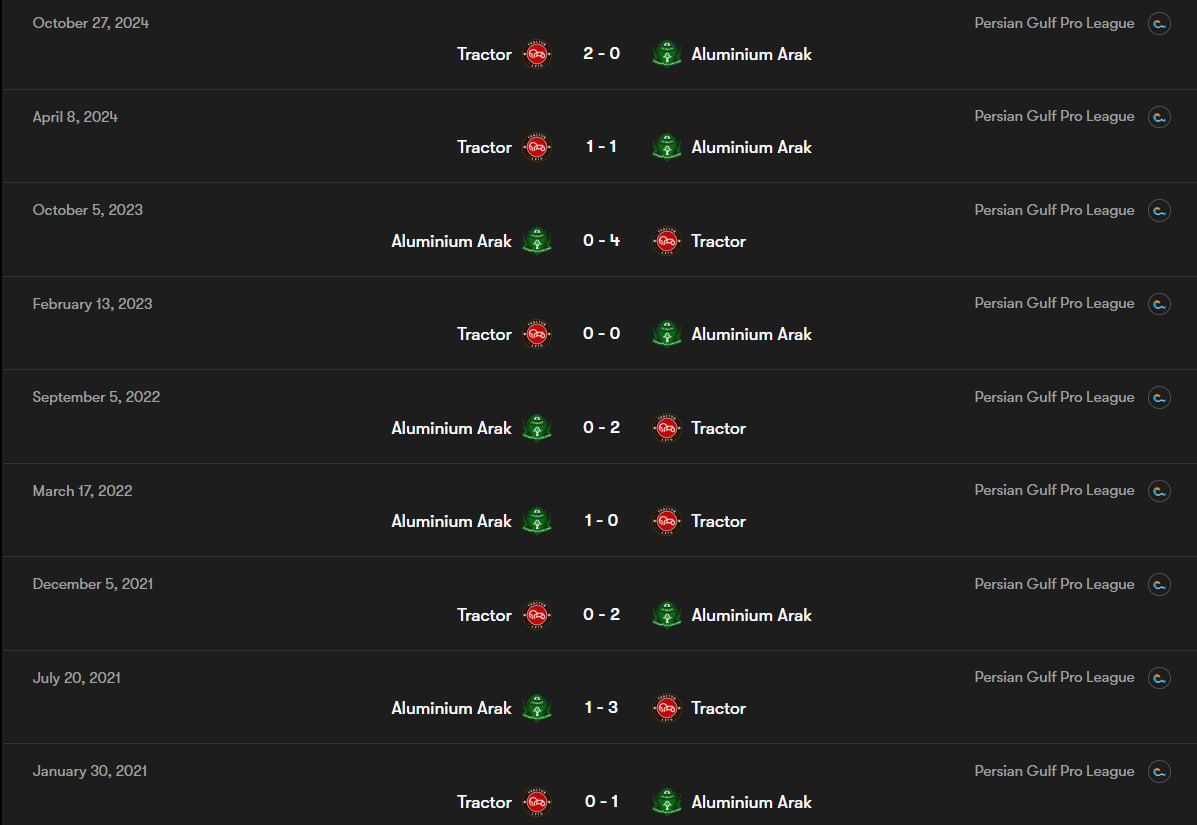Open the 1 - 1 score of April 8, 2024

coord(602,147)
